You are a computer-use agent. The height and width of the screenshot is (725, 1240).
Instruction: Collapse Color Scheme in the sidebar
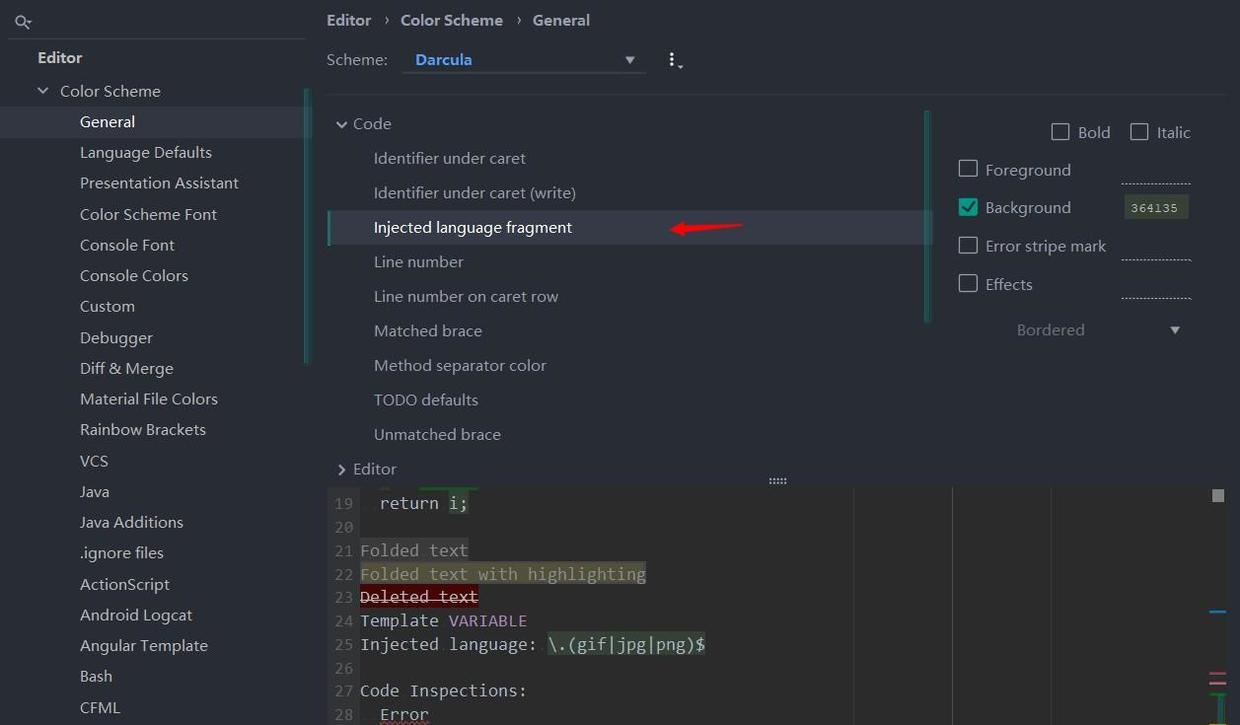pos(43,91)
